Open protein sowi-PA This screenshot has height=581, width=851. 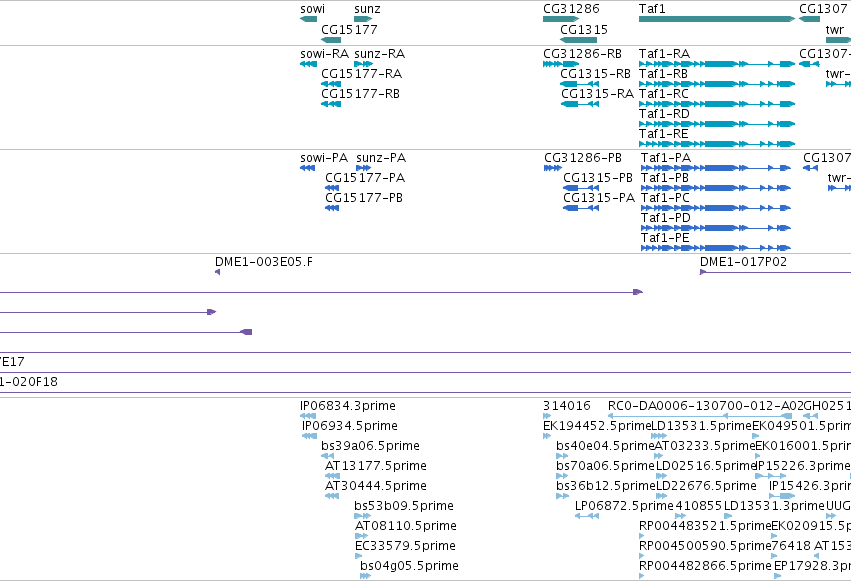[x=307, y=168]
